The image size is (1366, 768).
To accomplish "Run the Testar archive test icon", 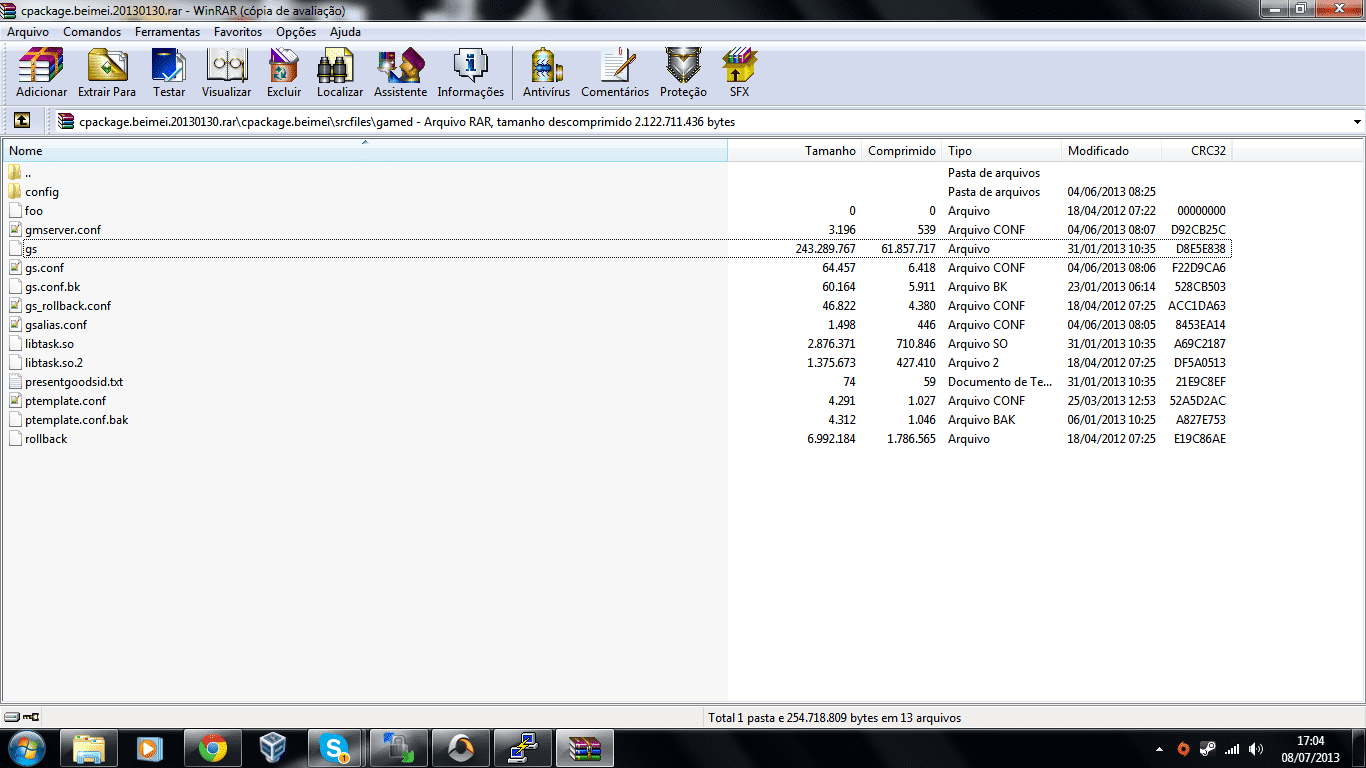I will (x=169, y=67).
